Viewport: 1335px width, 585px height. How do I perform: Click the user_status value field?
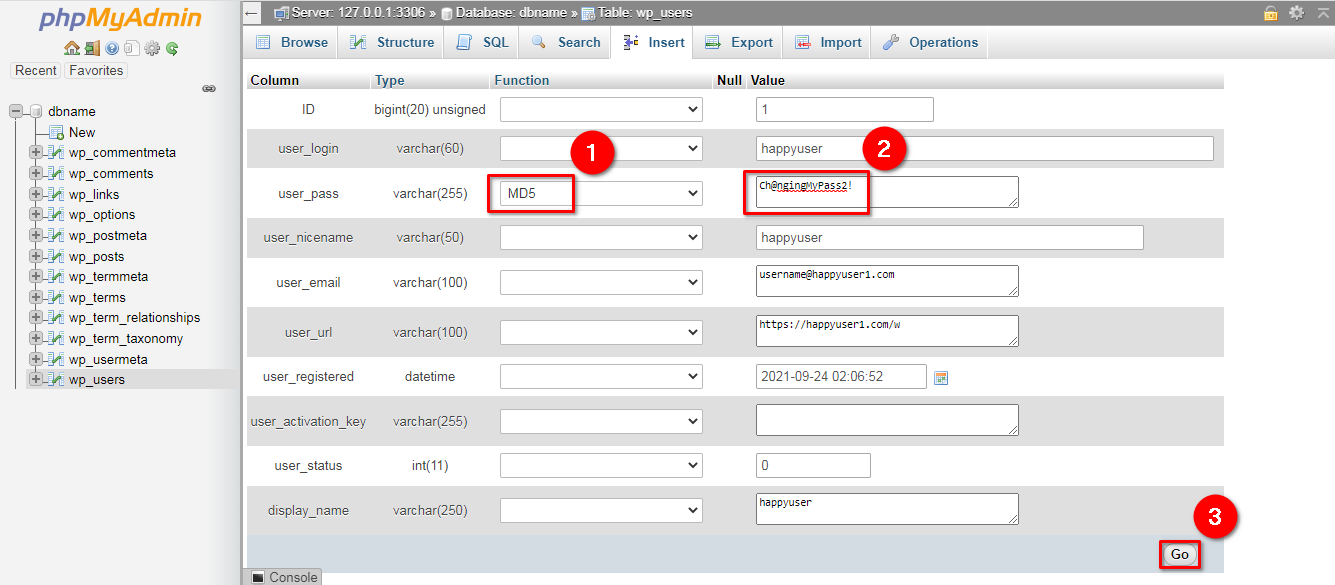(813, 465)
